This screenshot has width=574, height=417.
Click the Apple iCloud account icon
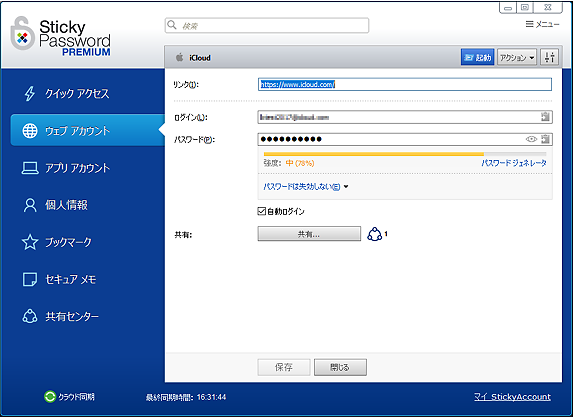(x=179, y=57)
